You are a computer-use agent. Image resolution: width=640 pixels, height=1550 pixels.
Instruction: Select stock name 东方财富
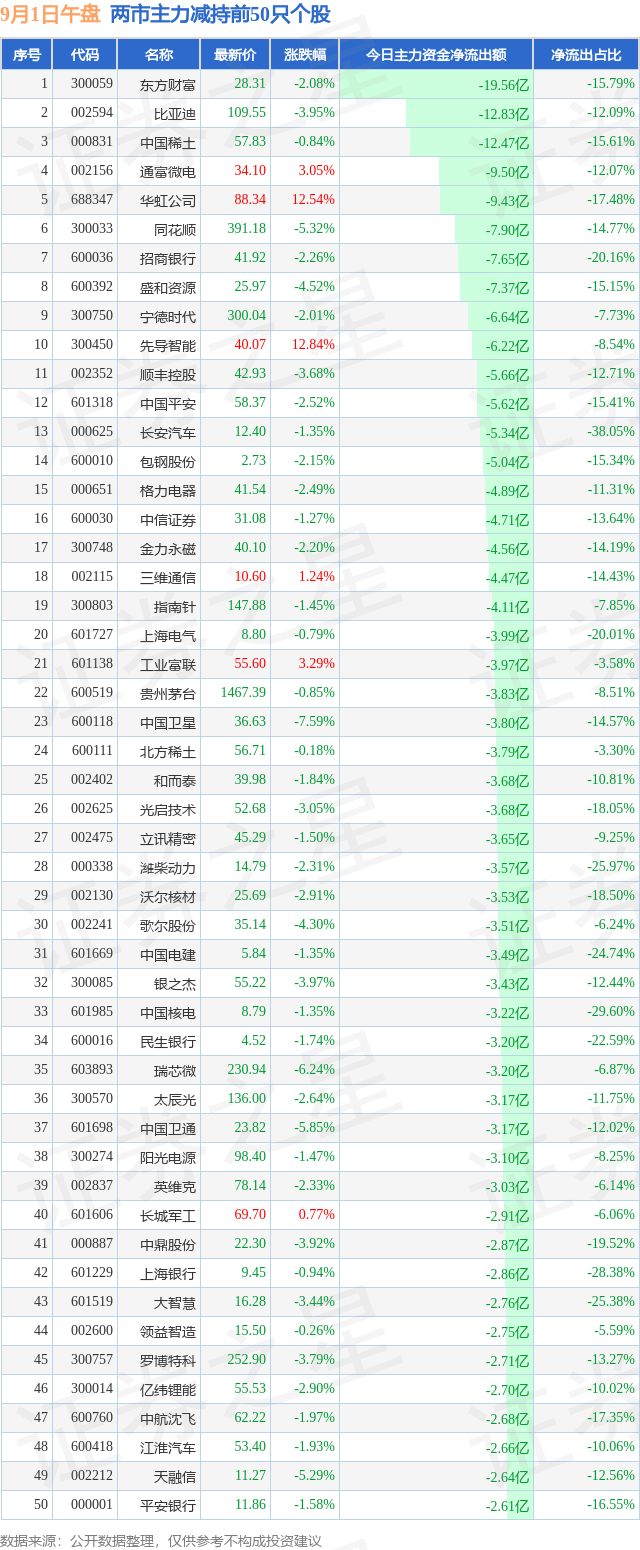pyautogui.click(x=169, y=84)
